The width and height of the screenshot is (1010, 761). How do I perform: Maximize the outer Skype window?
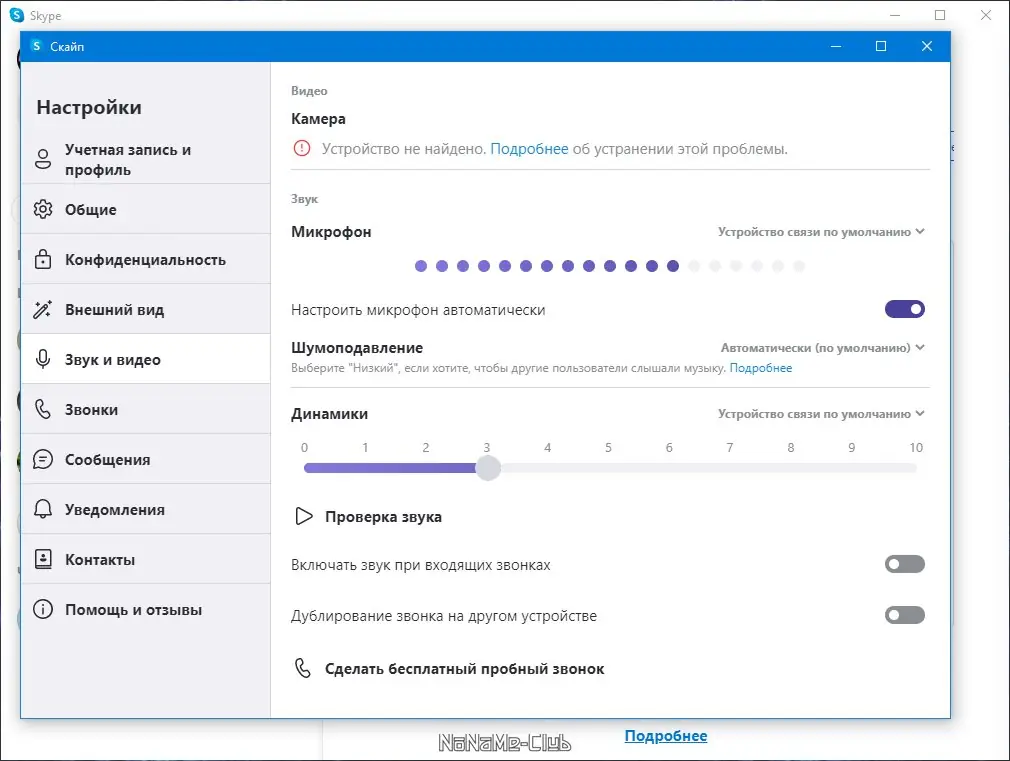coord(940,15)
